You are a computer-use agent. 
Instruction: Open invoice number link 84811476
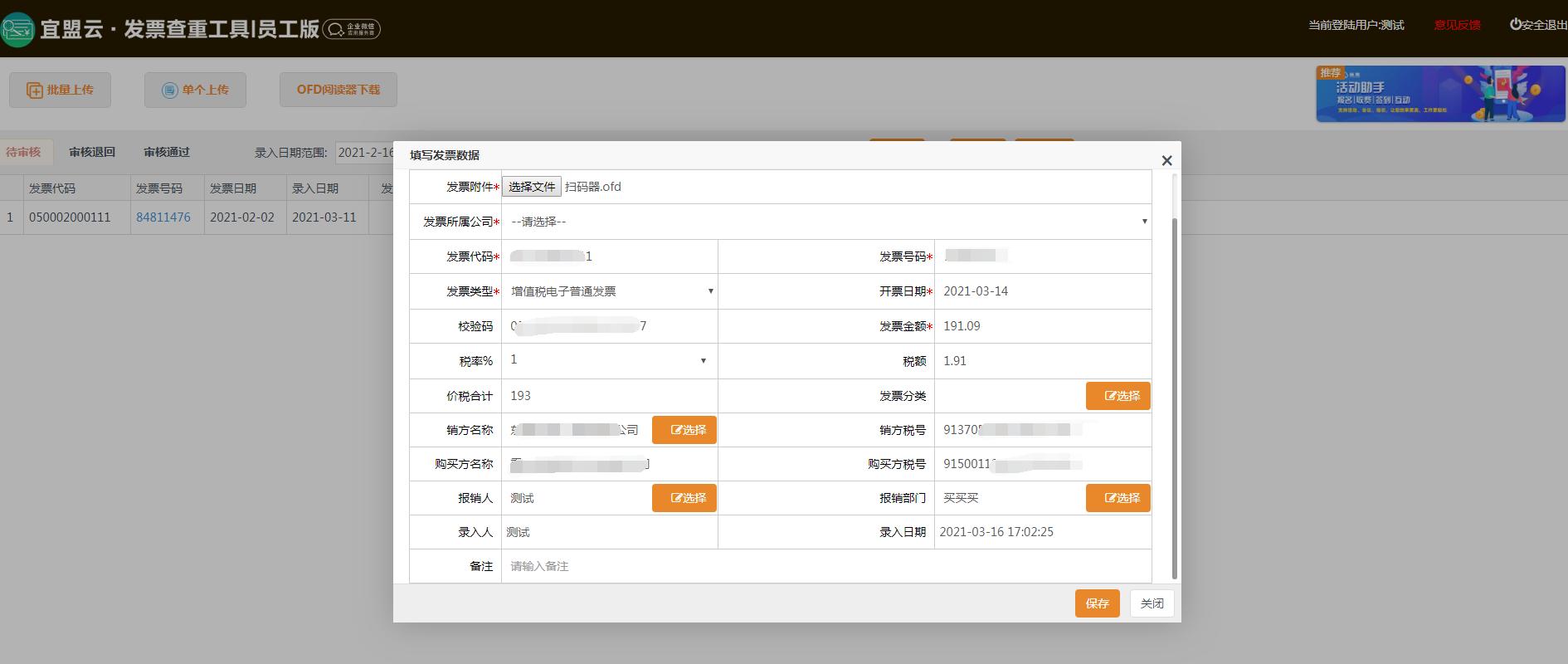click(163, 217)
